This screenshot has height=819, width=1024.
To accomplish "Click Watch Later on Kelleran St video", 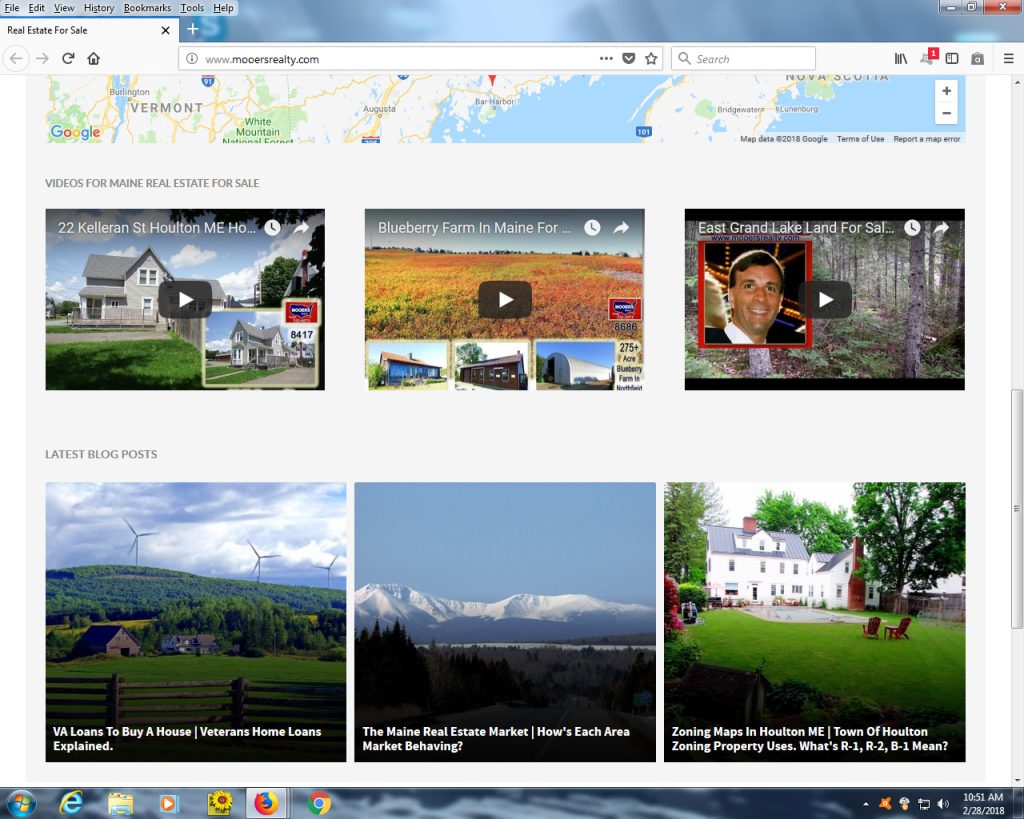I will pos(272,227).
